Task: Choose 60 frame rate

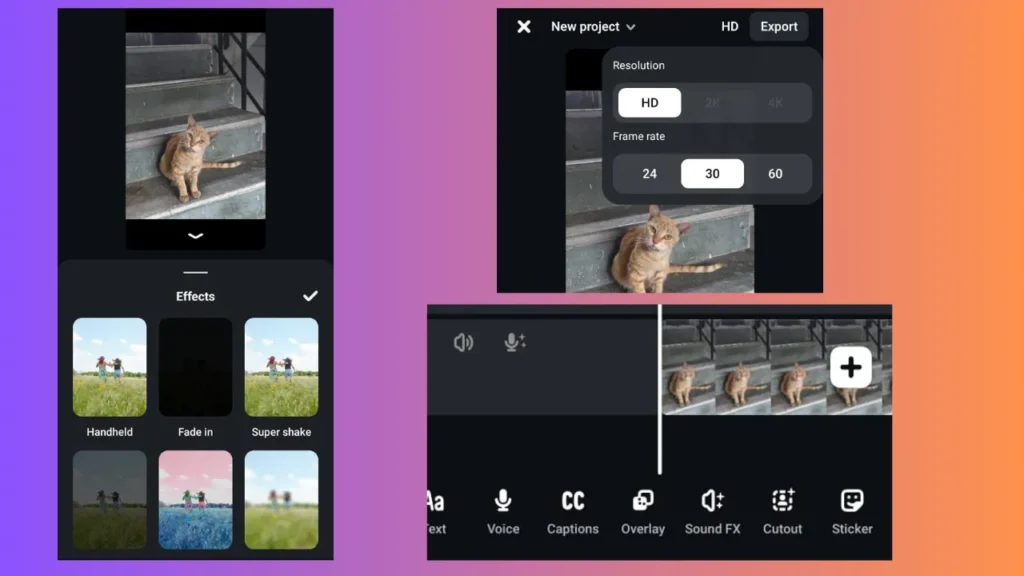Action: (775, 174)
